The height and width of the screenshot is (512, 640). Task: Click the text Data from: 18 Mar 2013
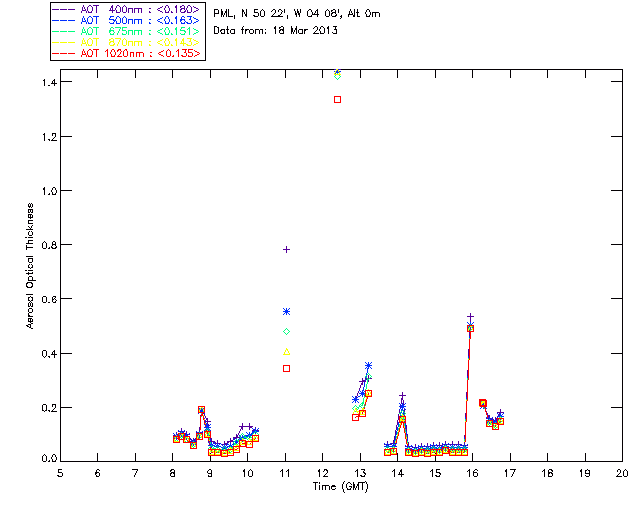click(x=276, y=30)
